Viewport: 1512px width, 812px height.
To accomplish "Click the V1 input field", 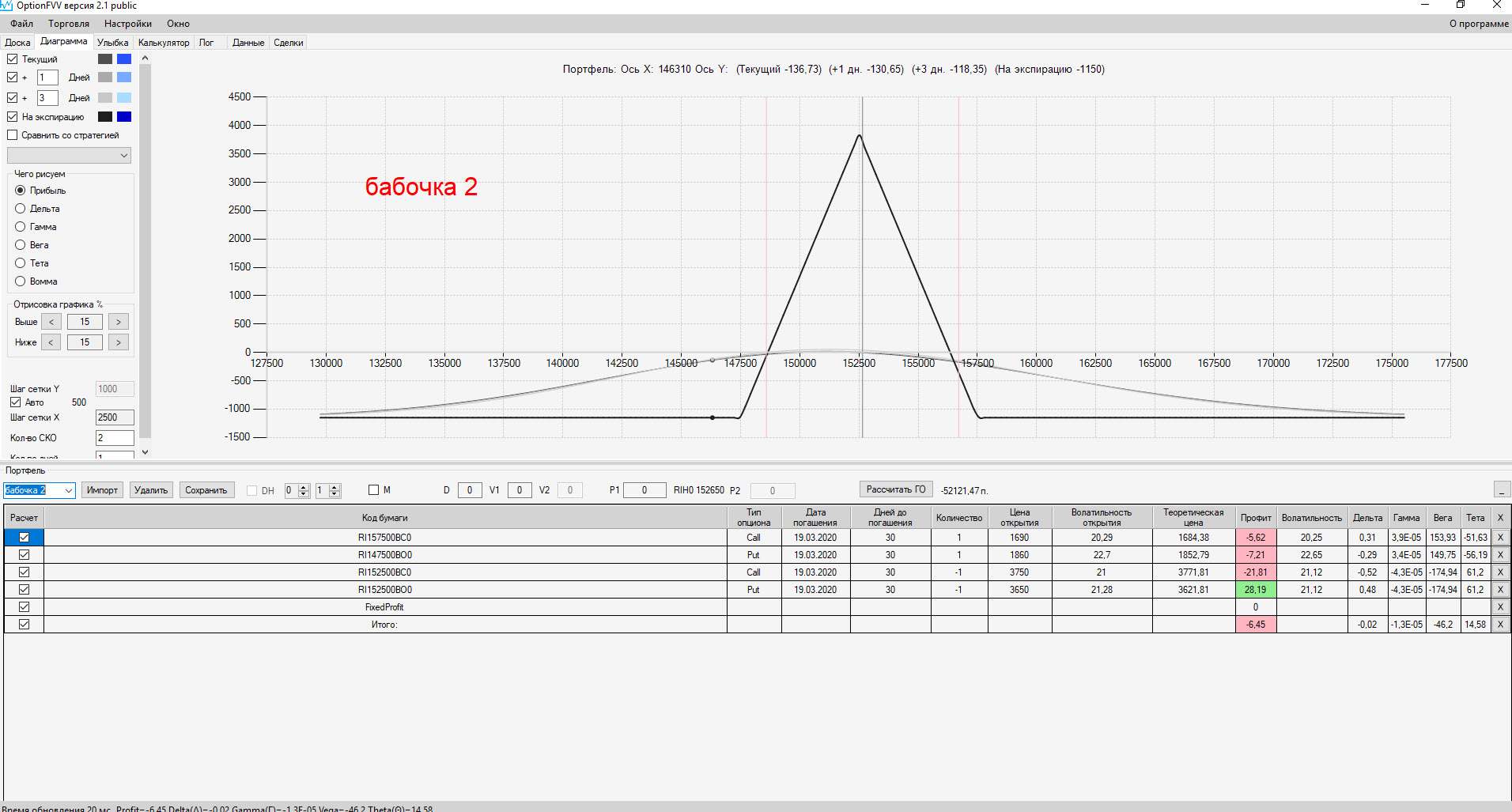I will pos(520,490).
